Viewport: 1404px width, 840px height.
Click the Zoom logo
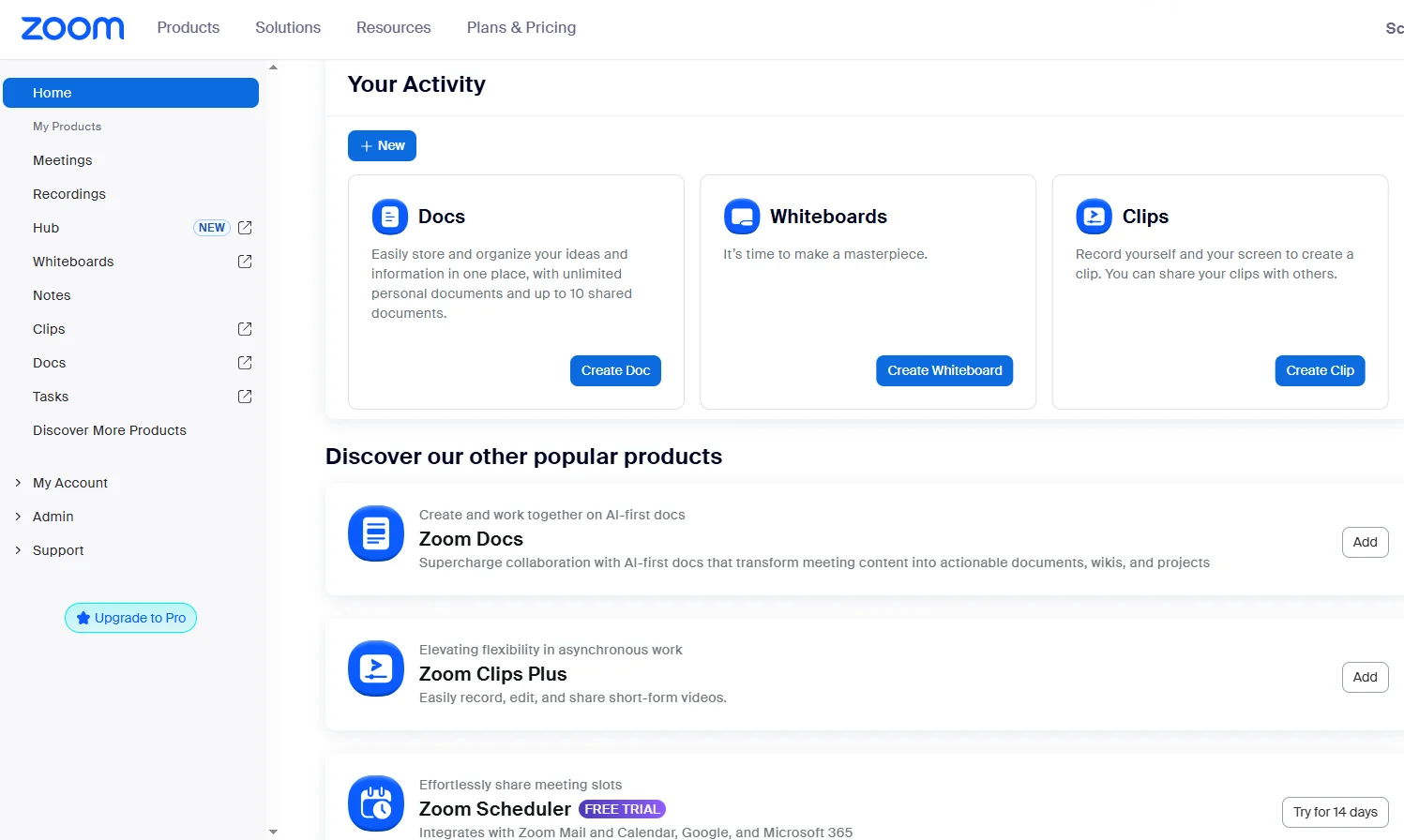click(71, 27)
